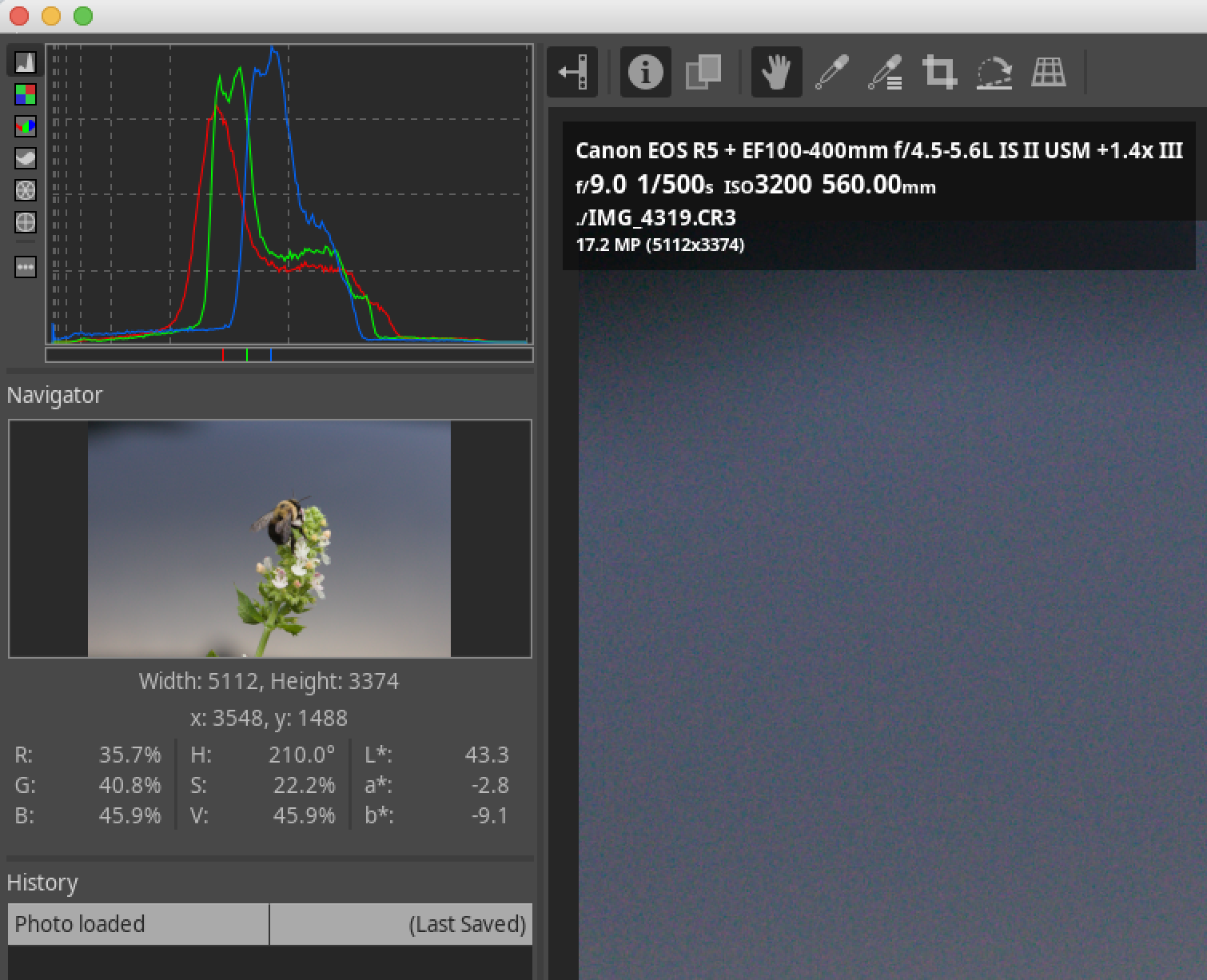Expand histogram scope options with three-dots button
Screen dimensions: 1207x980
click(26, 267)
